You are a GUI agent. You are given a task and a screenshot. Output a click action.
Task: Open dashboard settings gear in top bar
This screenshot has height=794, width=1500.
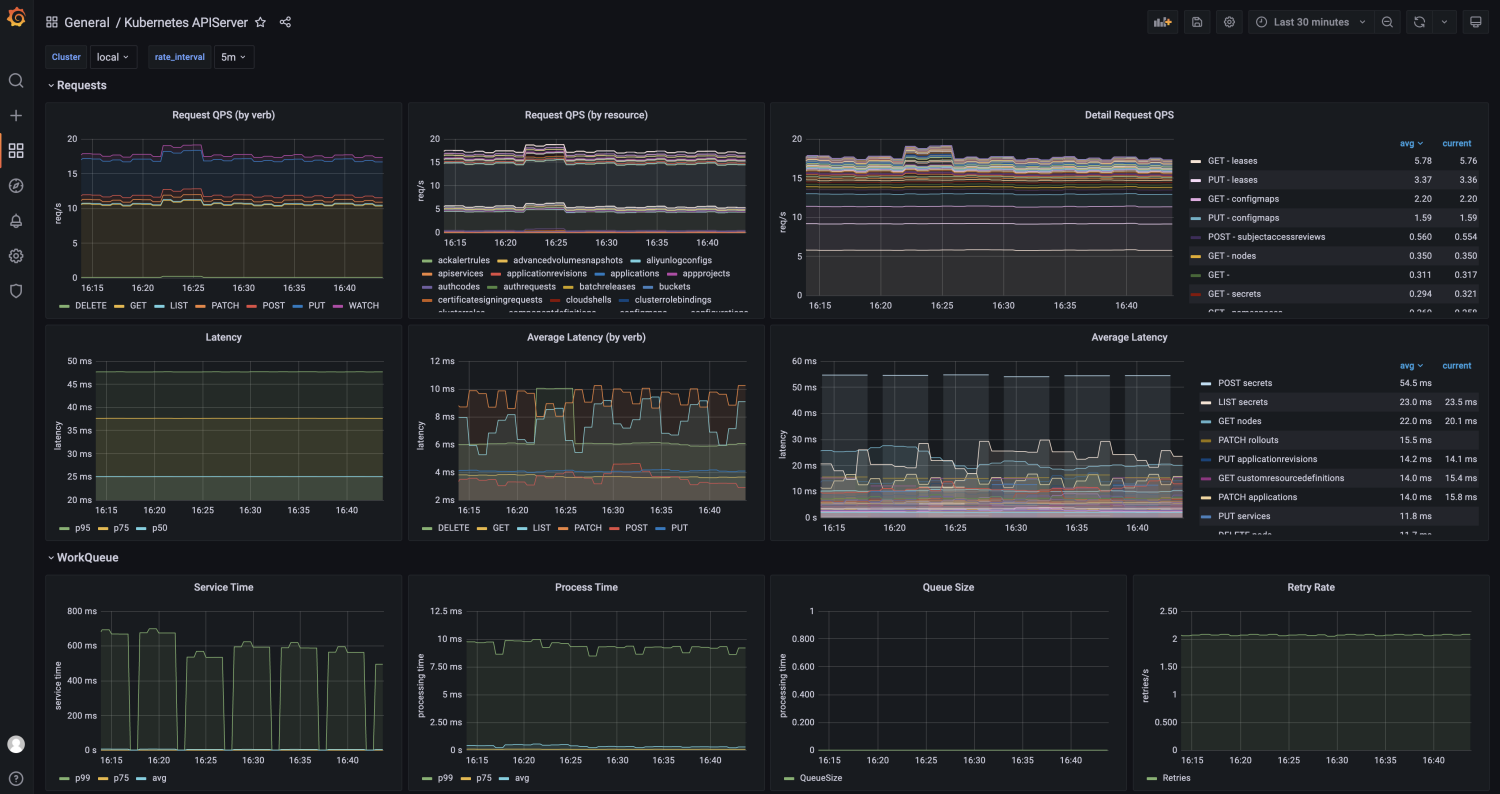point(1230,22)
